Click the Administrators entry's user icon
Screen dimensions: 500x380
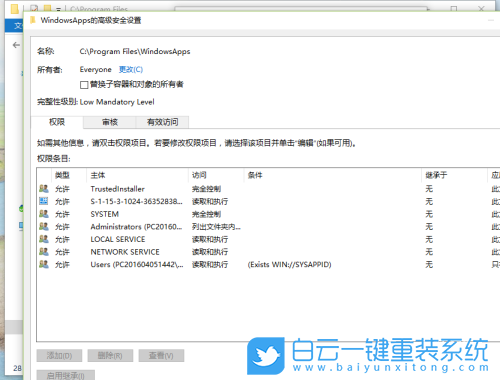pos(44,226)
